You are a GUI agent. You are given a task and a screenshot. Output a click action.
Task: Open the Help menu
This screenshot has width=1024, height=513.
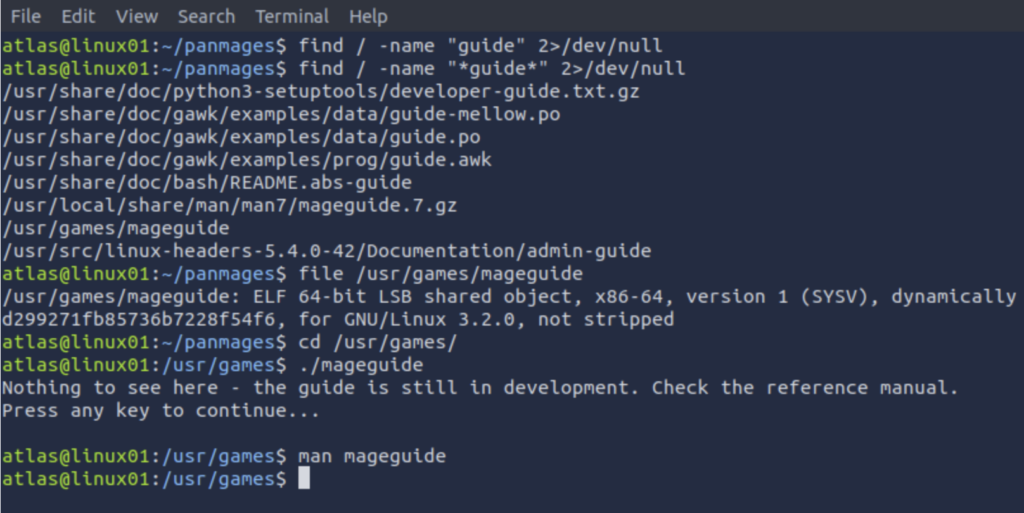pyautogui.click(x=368, y=16)
